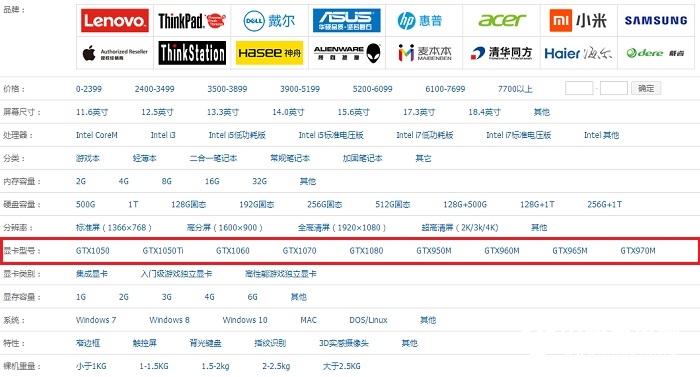700x377 pixels.
Task: Select 超高清屏 (2K/3k/4K) resolution
Action: pos(460,227)
